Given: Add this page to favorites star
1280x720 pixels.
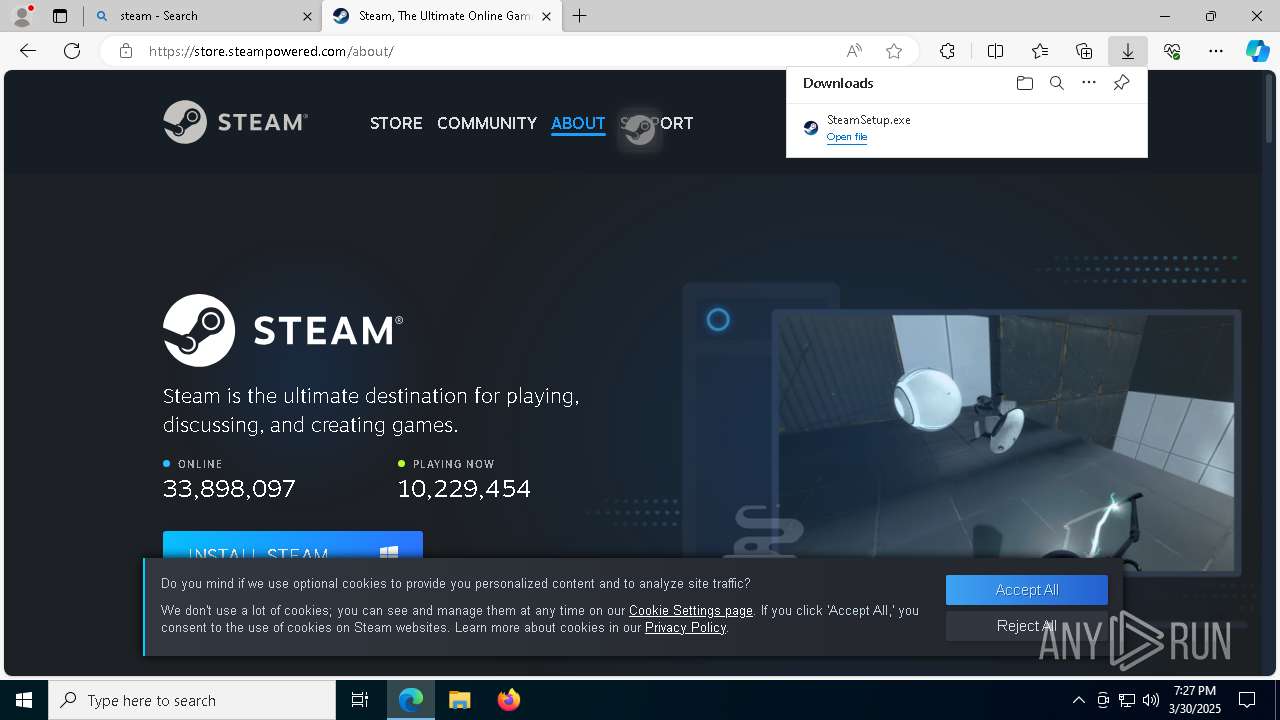Looking at the screenshot, I should coord(894,51).
